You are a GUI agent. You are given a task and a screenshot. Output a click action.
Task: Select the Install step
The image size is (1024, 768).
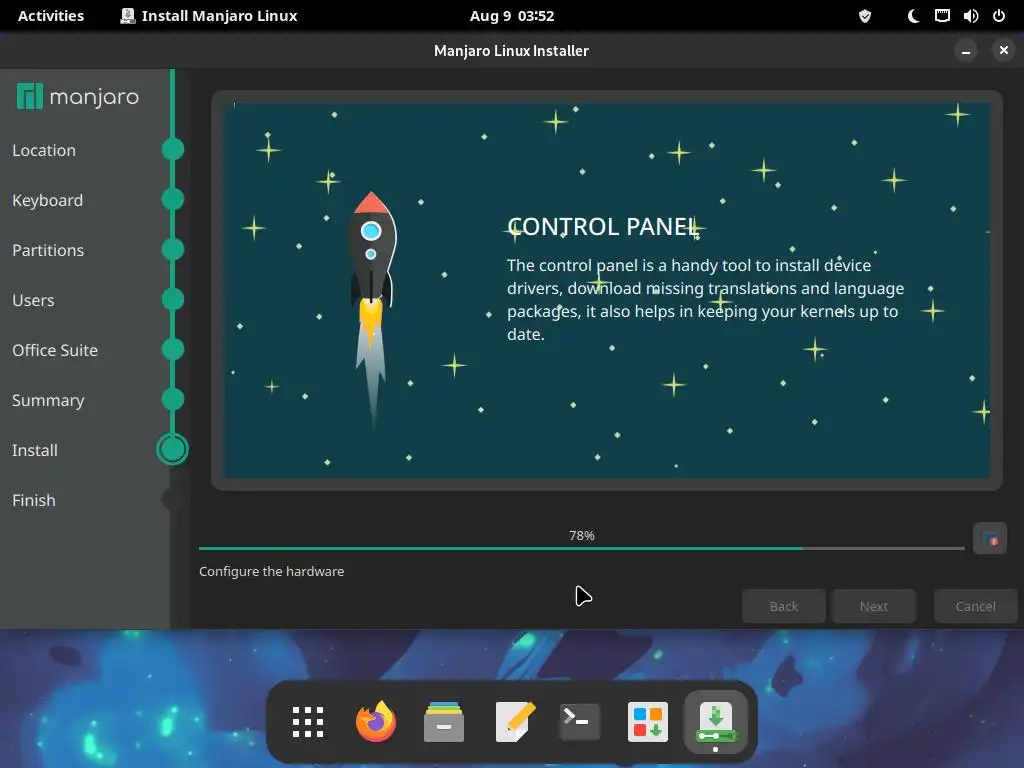[35, 450]
